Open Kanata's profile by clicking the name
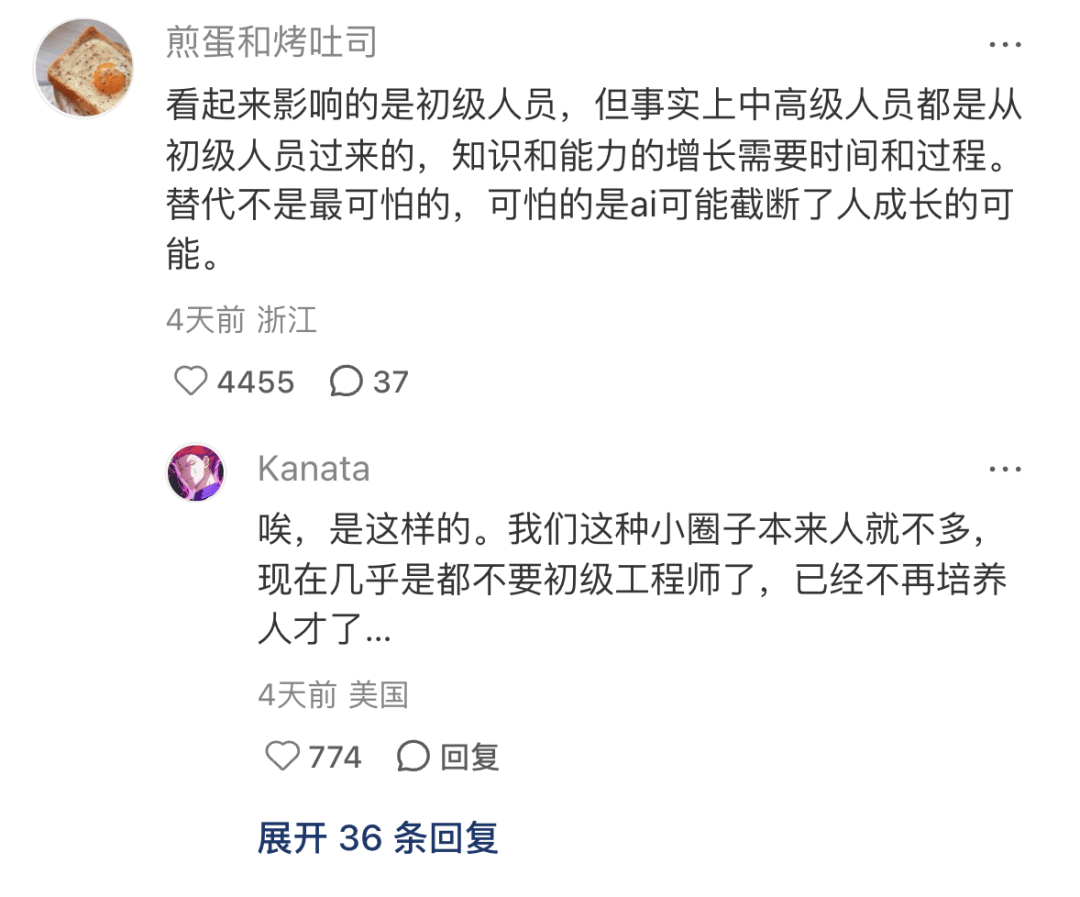The height and width of the screenshot is (897, 1080). click(x=315, y=468)
